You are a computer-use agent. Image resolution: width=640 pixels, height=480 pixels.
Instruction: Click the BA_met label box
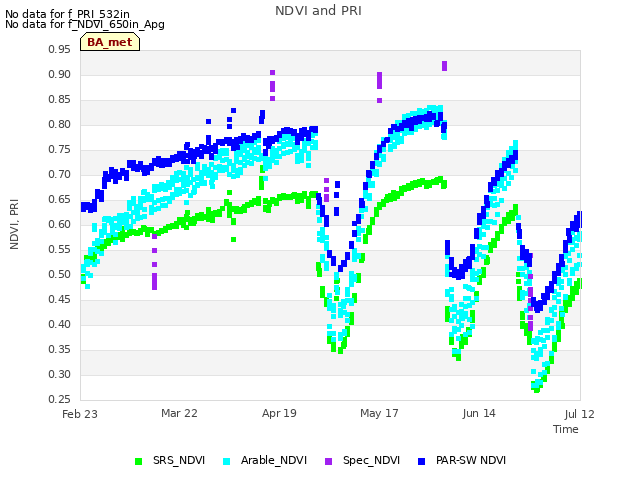click(x=110, y=42)
